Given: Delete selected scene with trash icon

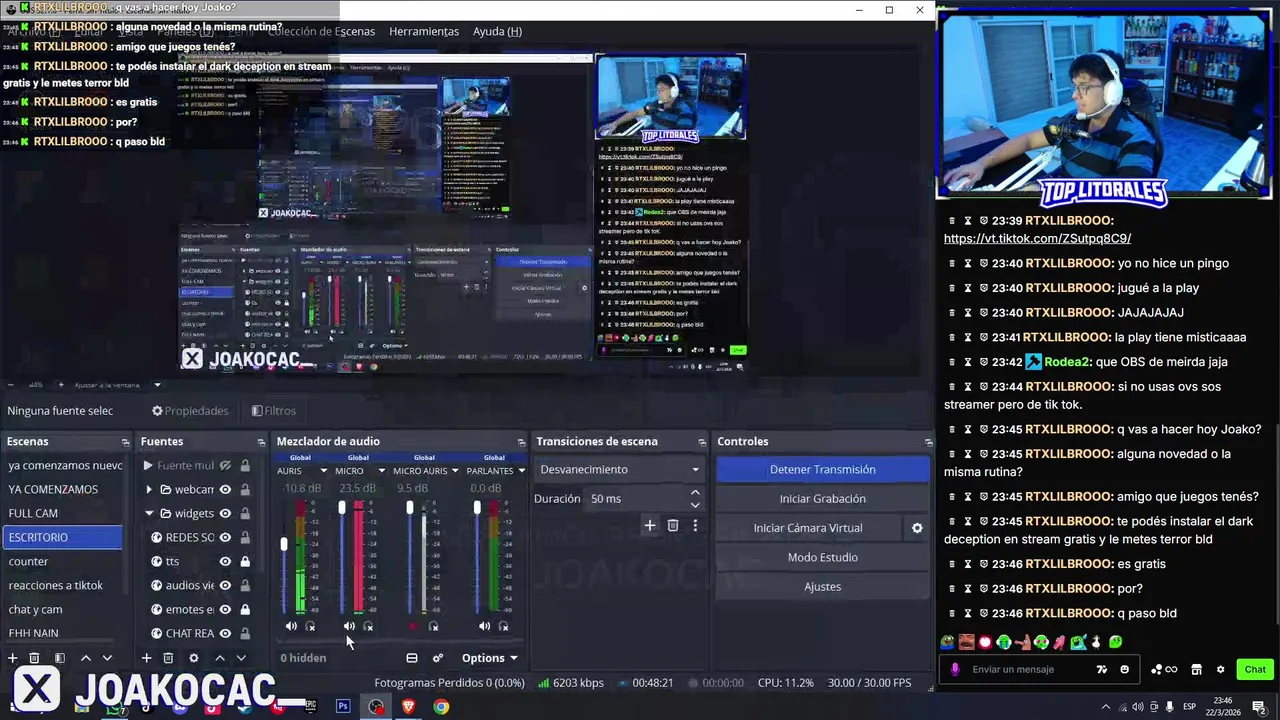Looking at the screenshot, I should coord(34,658).
